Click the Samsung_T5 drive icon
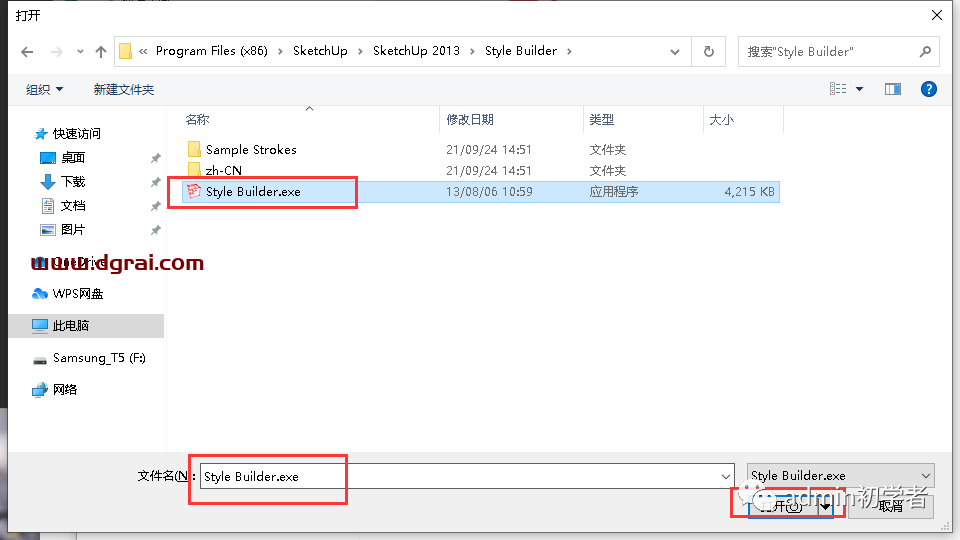 (40, 359)
